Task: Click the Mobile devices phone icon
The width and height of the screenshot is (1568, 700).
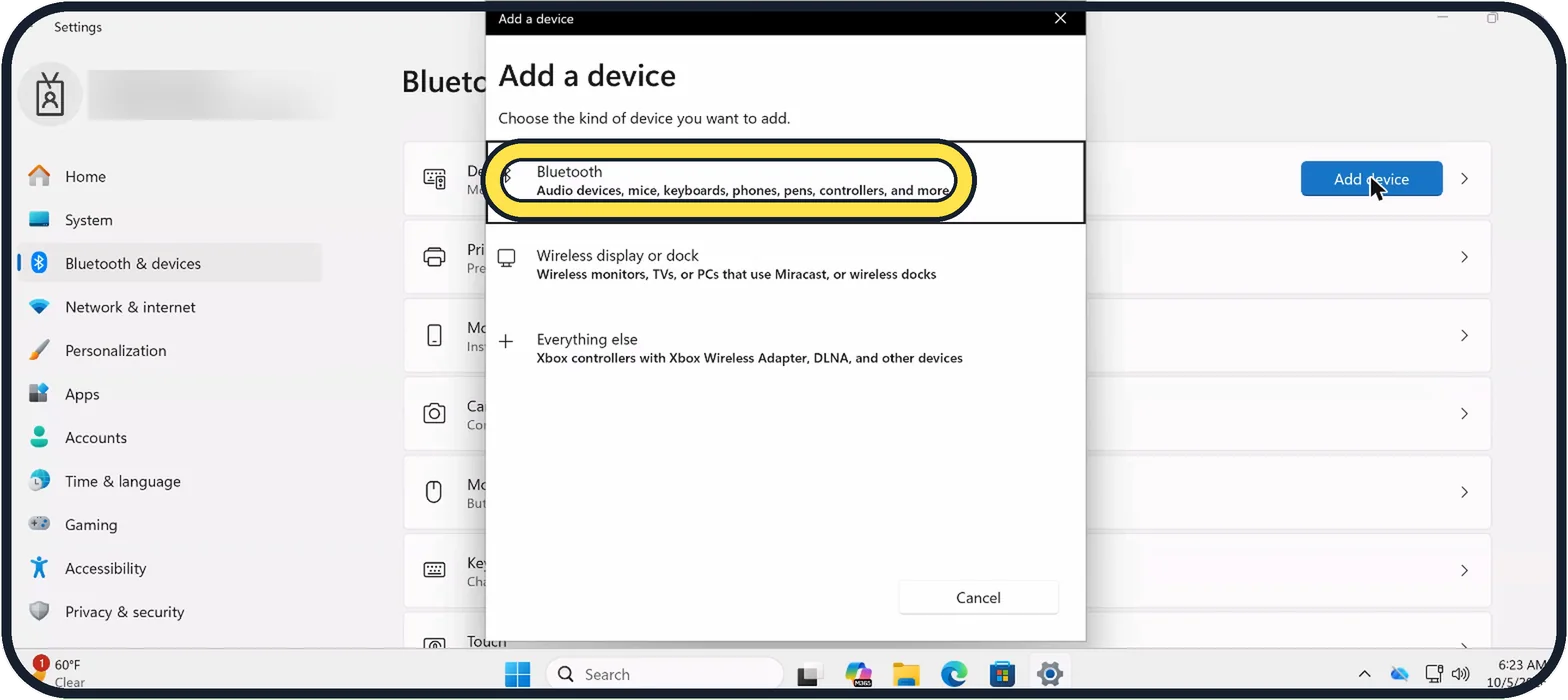Action: pyautogui.click(x=435, y=335)
